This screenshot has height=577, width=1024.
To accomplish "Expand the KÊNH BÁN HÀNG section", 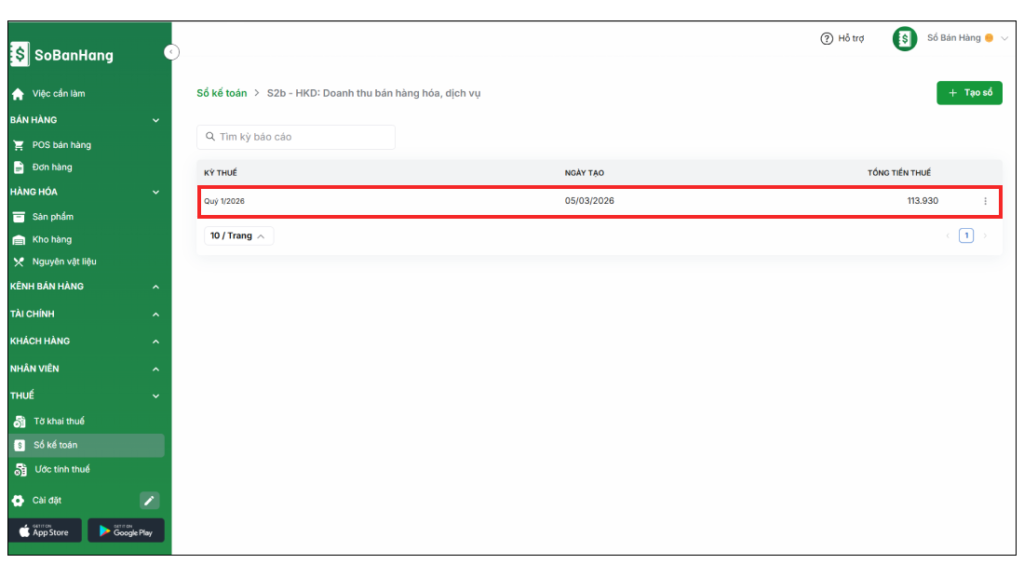I will click(x=156, y=287).
